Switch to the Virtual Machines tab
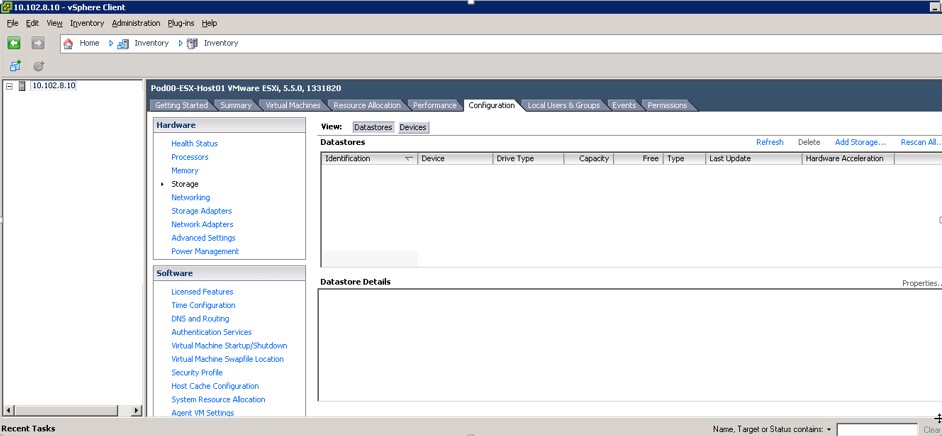Viewport: 942px width, 436px height. click(x=292, y=105)
